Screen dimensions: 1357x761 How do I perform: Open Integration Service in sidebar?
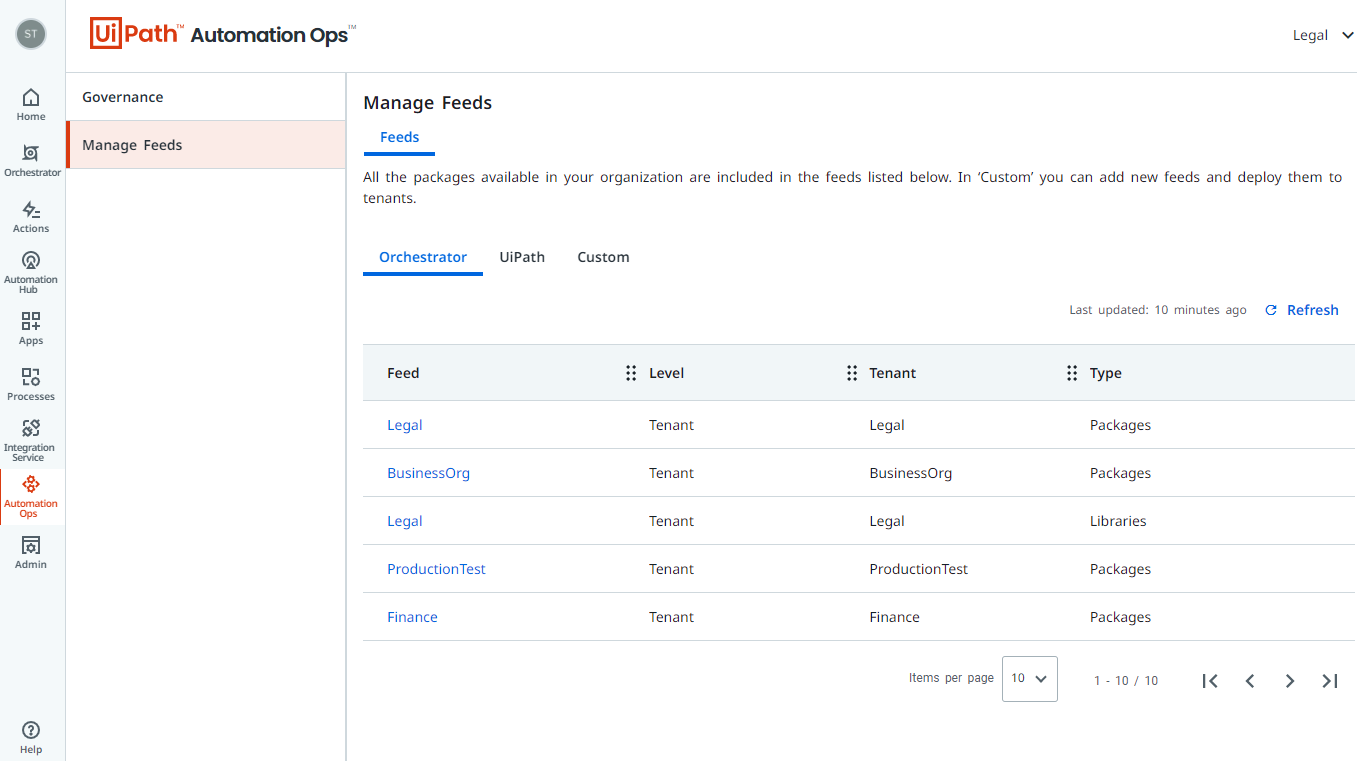tap(30, 441)
